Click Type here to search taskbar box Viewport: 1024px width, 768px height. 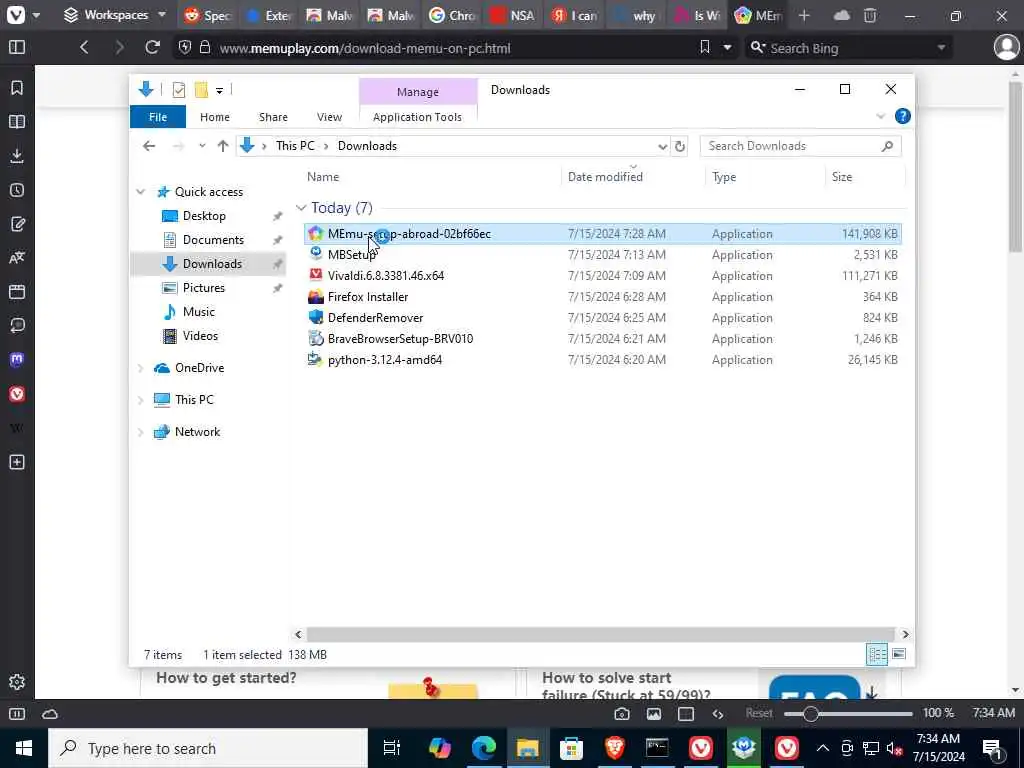(208, 748)
